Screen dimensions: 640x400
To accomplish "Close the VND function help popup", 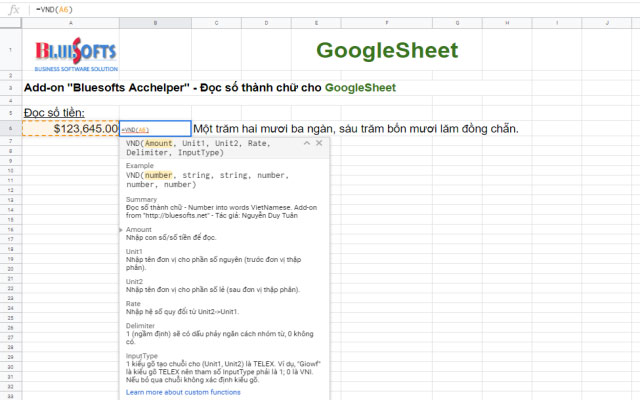I will pyautogui.click(x=319, y=143).
